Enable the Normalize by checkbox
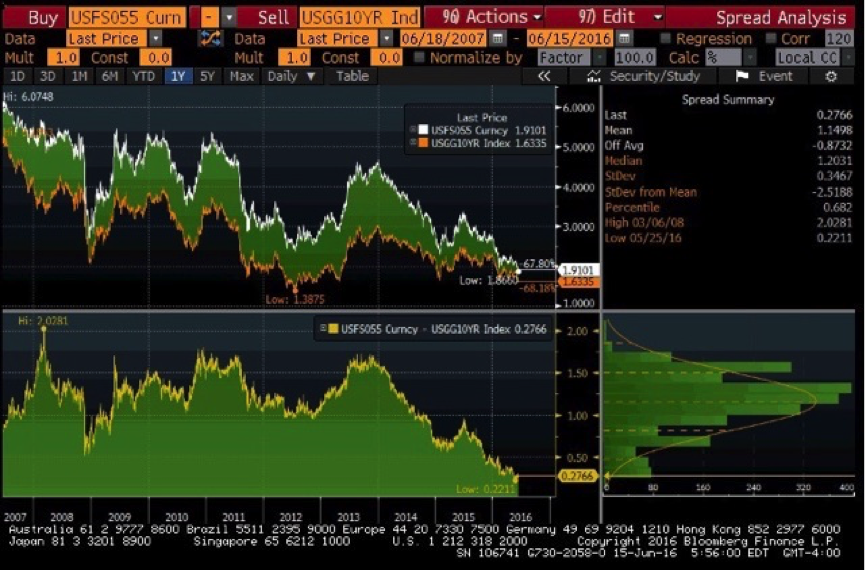Viewport: 865px width, 570px height. pos(419,57)
